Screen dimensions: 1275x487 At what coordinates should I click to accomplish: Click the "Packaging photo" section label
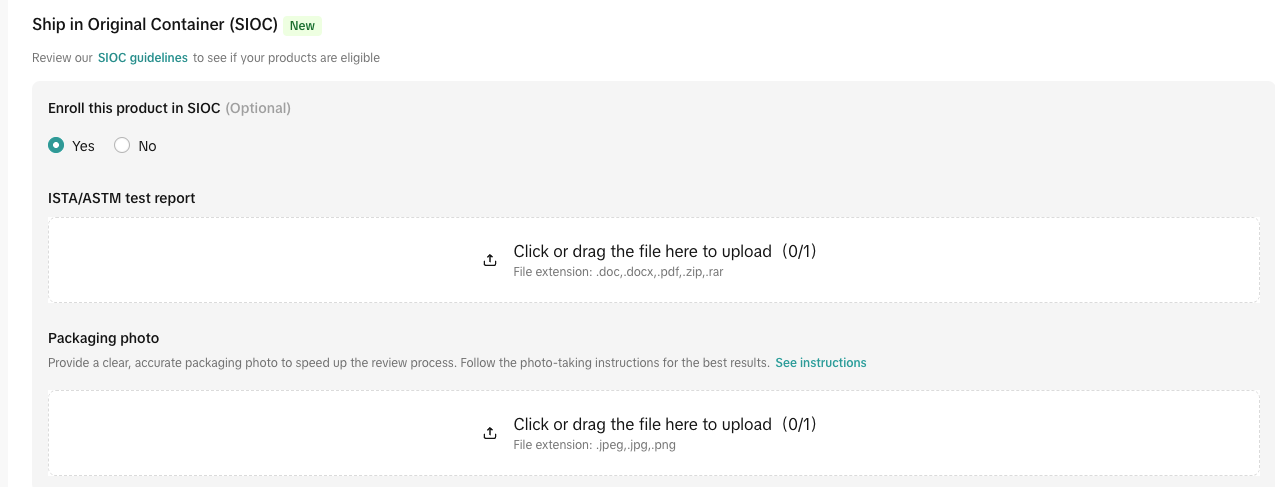(x=104, y=338)
